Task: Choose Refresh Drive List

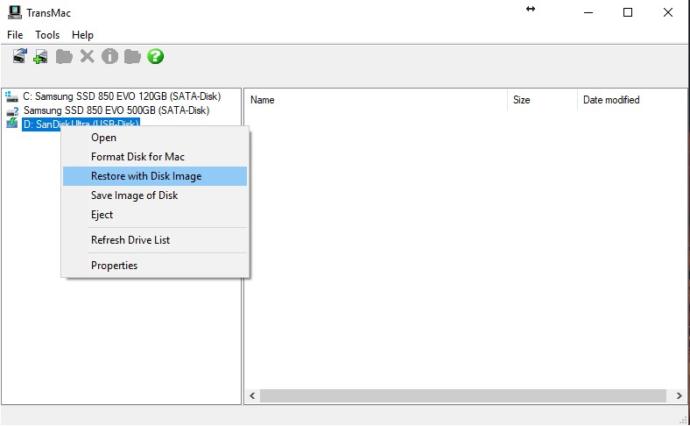Action: point(155,240)
